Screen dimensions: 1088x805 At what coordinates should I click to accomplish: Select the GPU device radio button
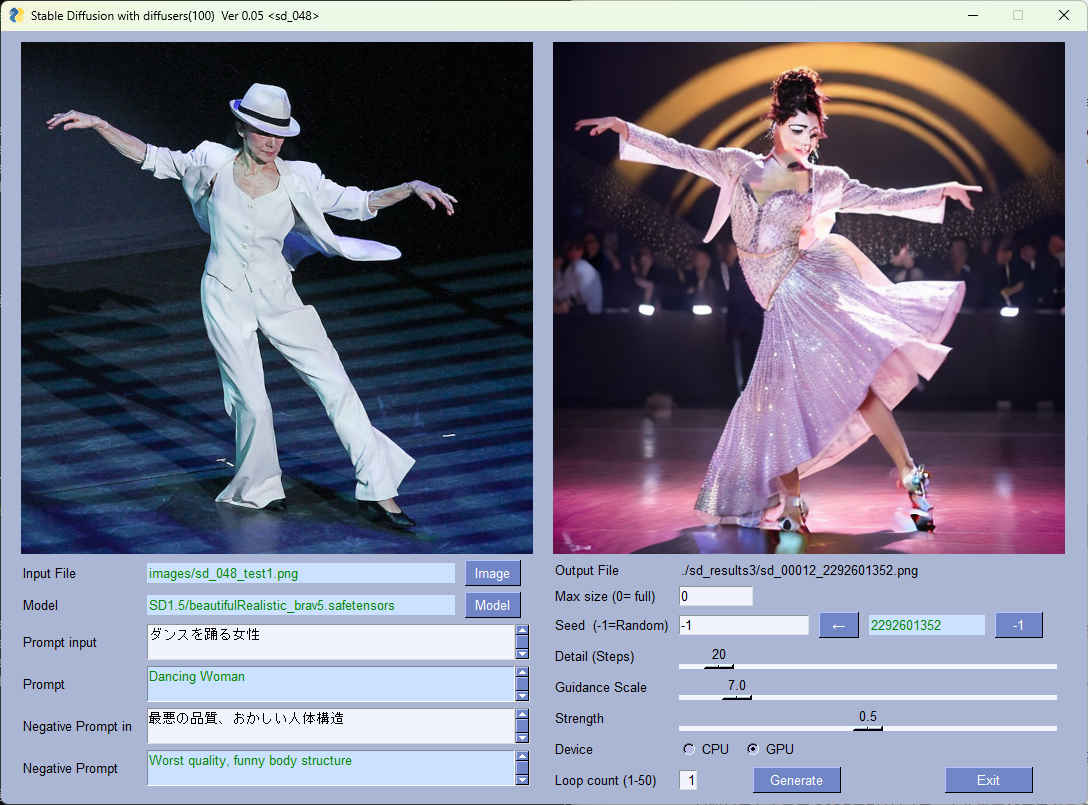[752, 749]
